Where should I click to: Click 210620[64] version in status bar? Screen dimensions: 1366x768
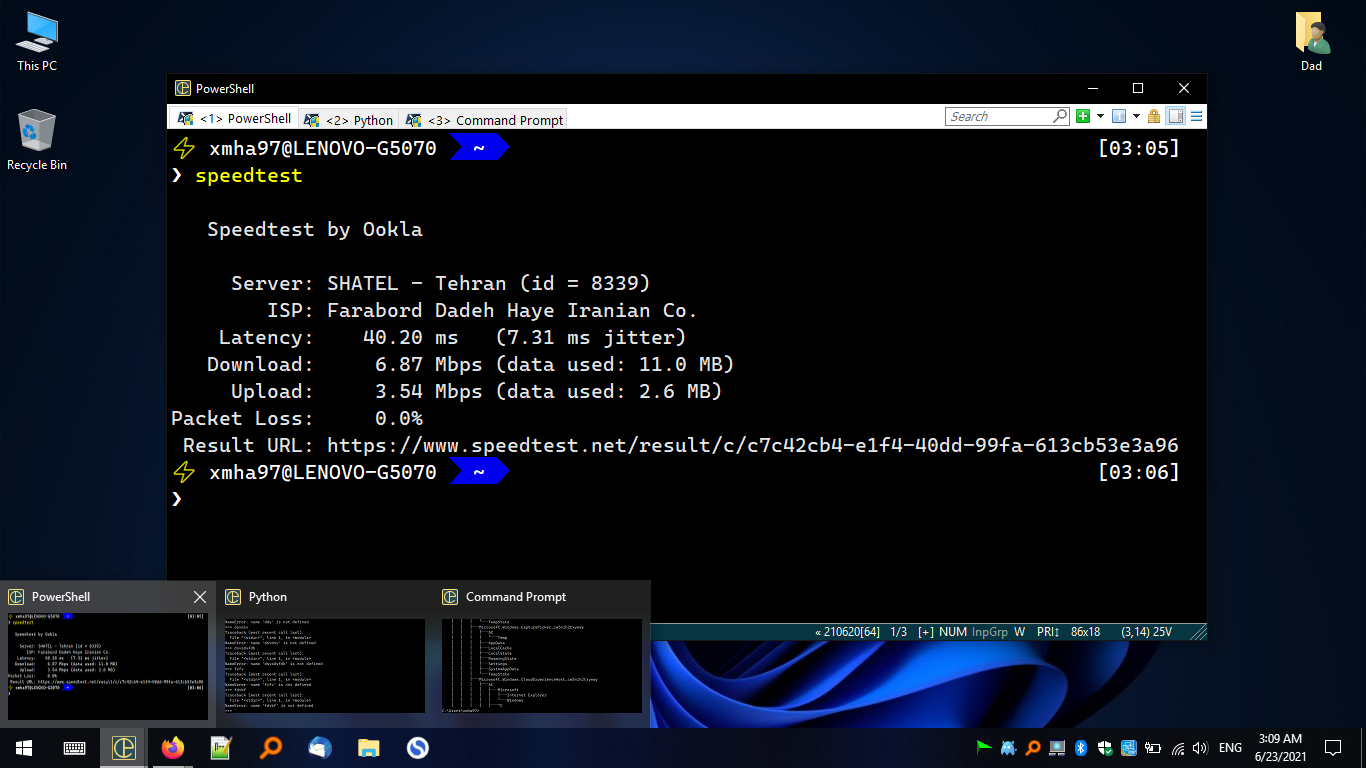pos(847,632)
